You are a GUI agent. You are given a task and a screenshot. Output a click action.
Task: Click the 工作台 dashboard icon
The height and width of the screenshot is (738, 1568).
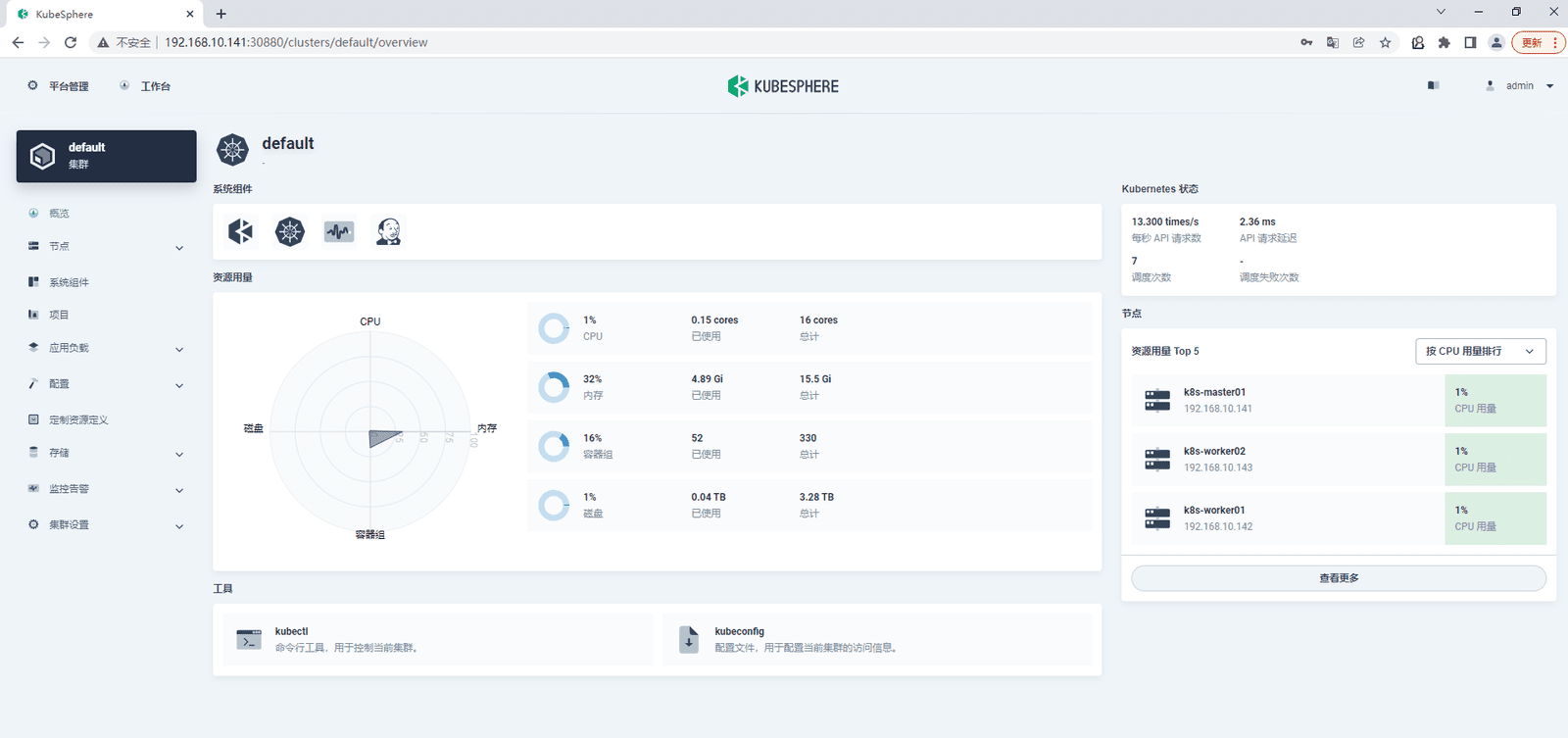(x=124, y=86)
